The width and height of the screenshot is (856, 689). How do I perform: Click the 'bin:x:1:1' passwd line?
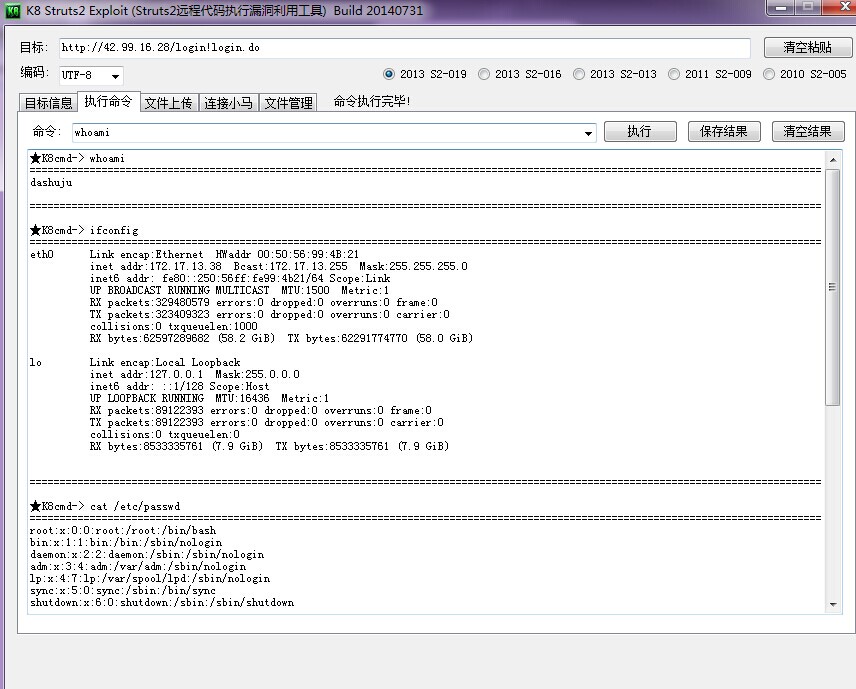[x=126, y=542]
